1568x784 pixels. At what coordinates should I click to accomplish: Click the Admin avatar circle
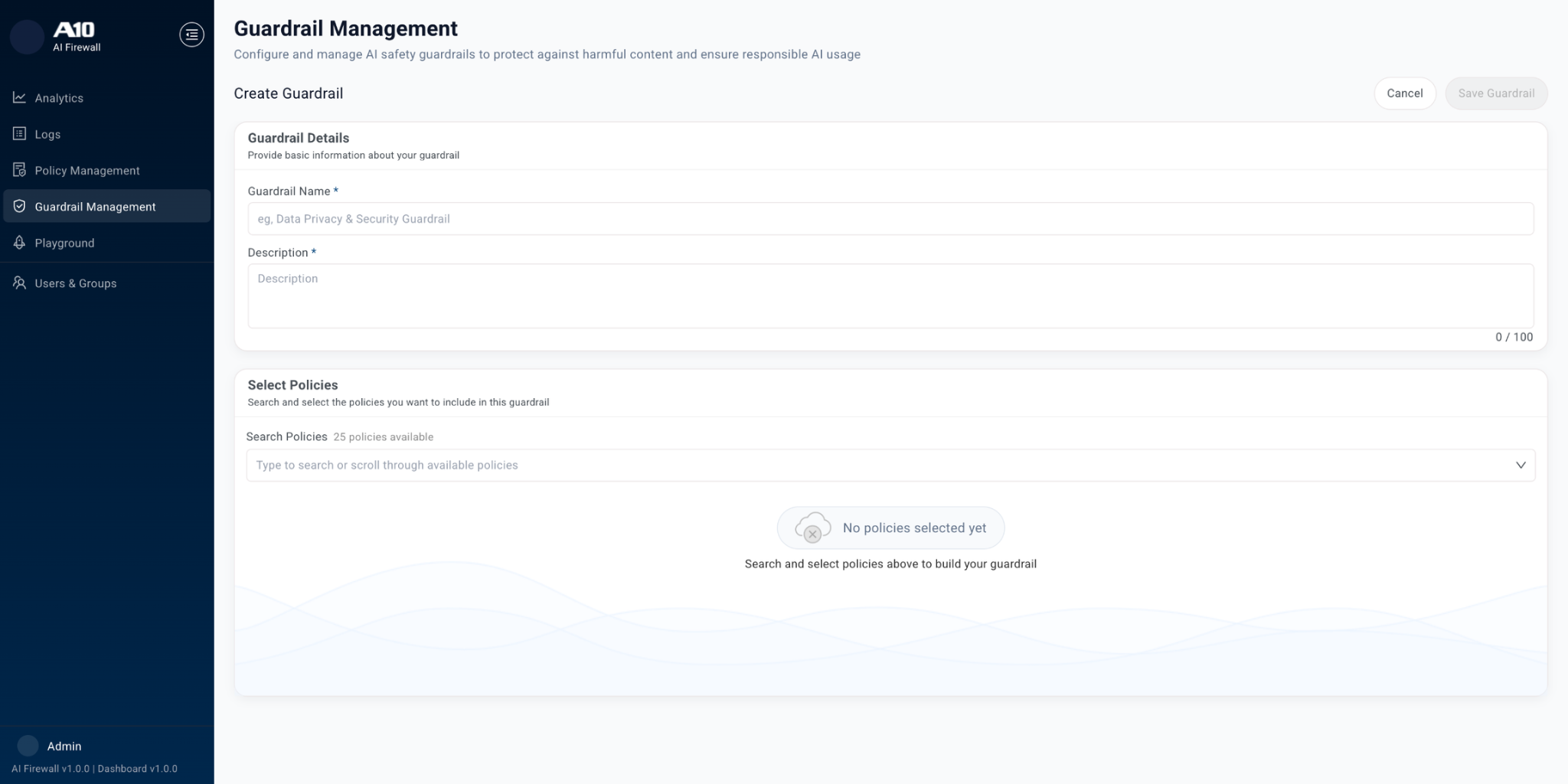coord(28,746)
